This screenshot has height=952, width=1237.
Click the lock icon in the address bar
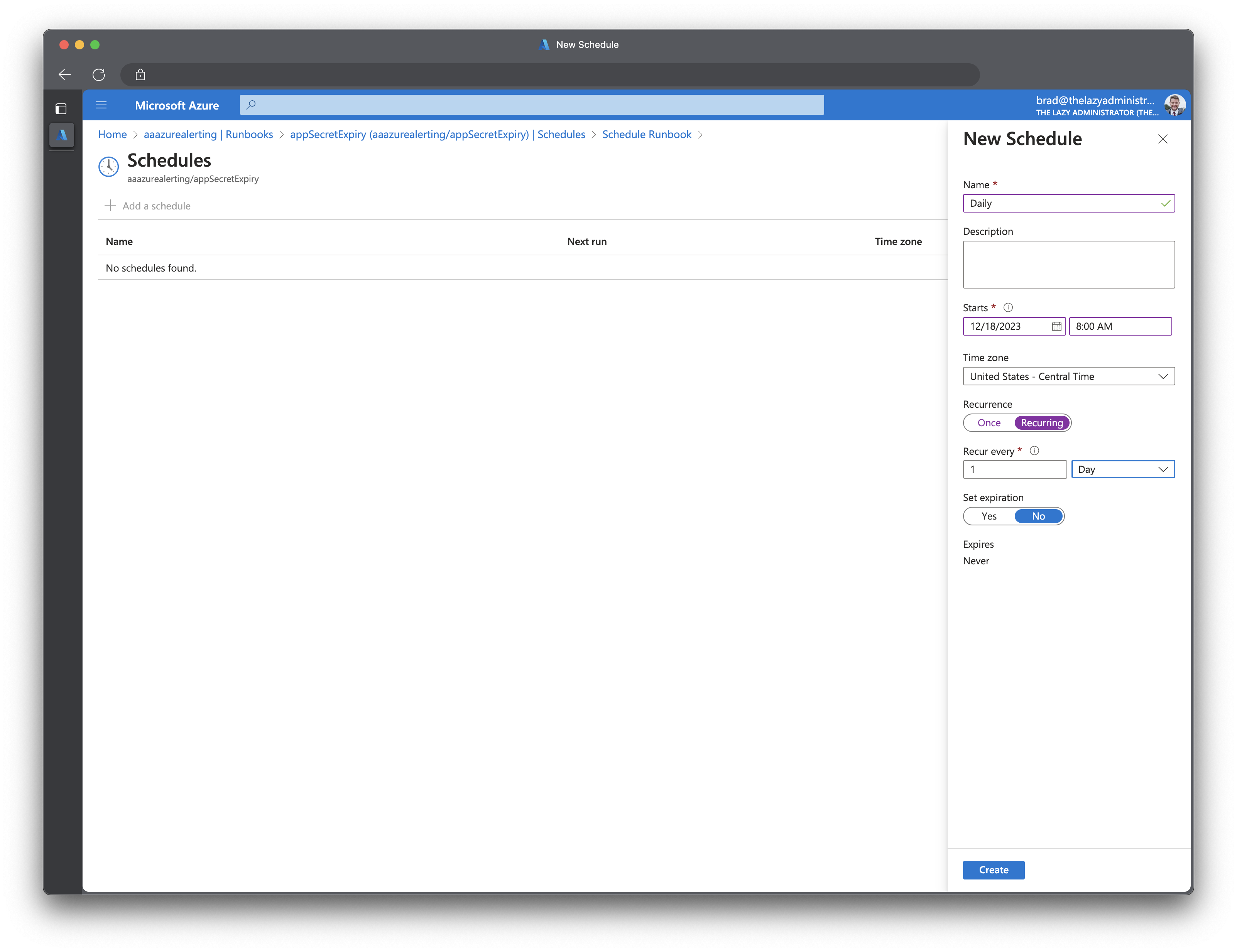tap(140, 74)
